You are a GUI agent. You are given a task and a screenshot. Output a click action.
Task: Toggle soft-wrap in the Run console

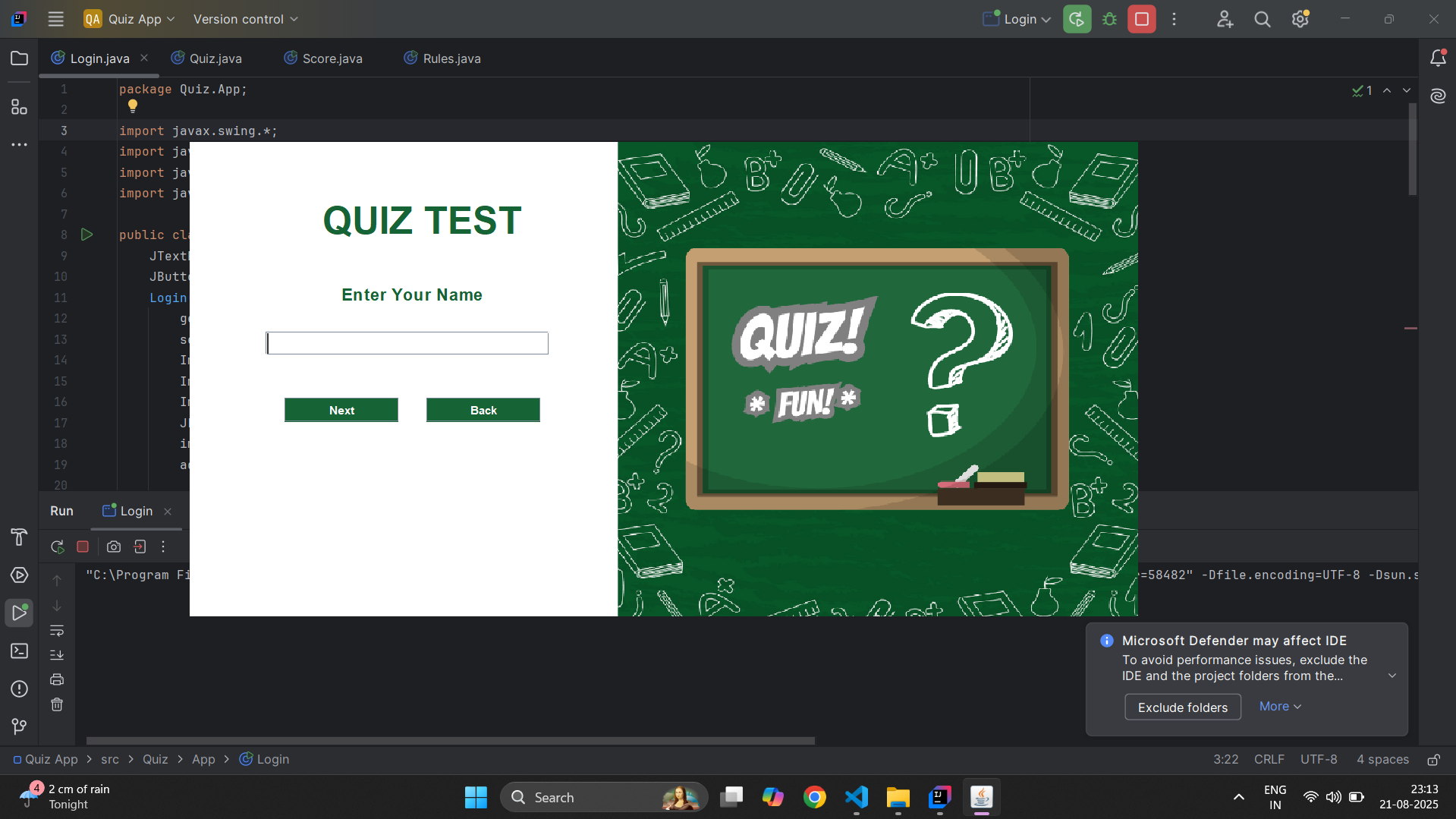(x=57, y=631)
